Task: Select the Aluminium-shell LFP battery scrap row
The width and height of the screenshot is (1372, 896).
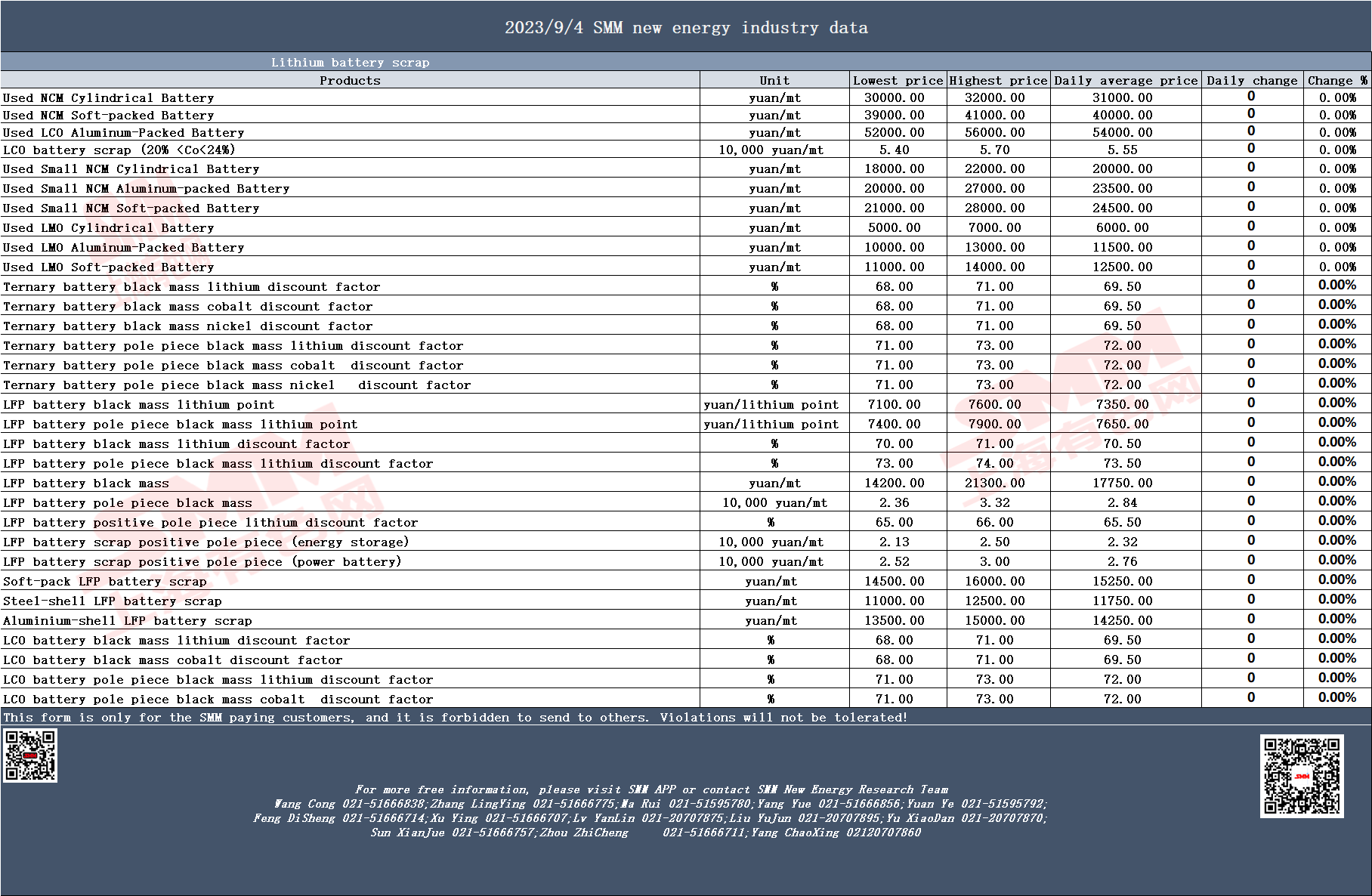Action: (686, 620)
